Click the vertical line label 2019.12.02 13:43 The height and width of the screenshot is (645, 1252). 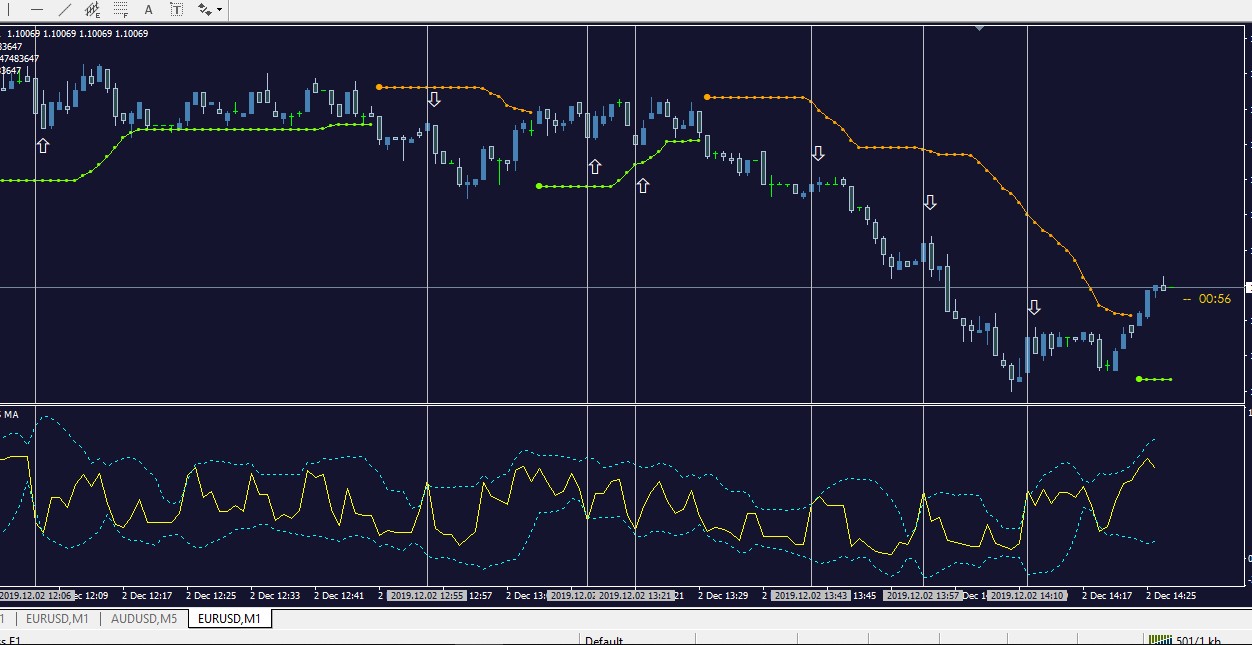coord(811,596)
